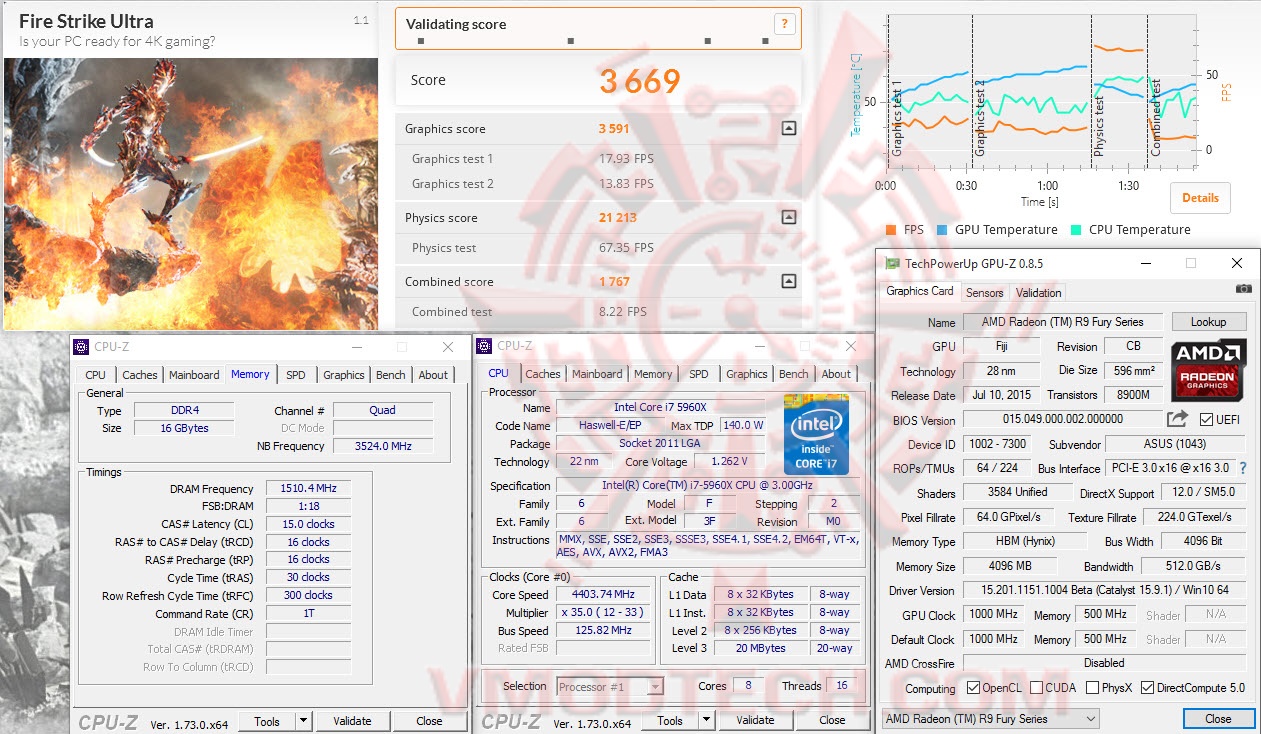Maximize the GPU-Z window

coord(1191,263)
